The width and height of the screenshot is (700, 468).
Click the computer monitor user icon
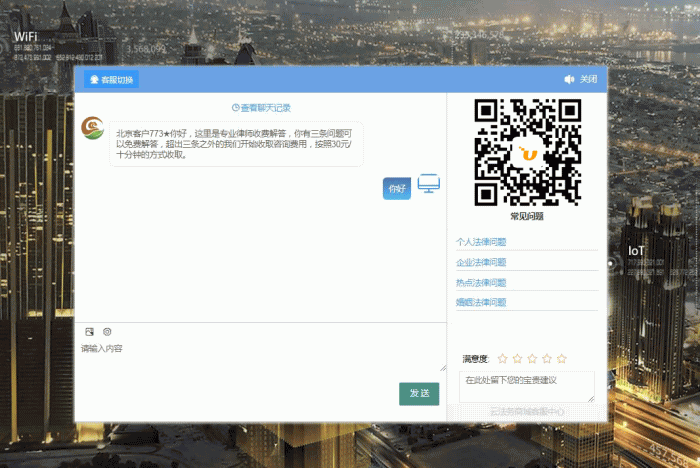(x=429, y=184)
